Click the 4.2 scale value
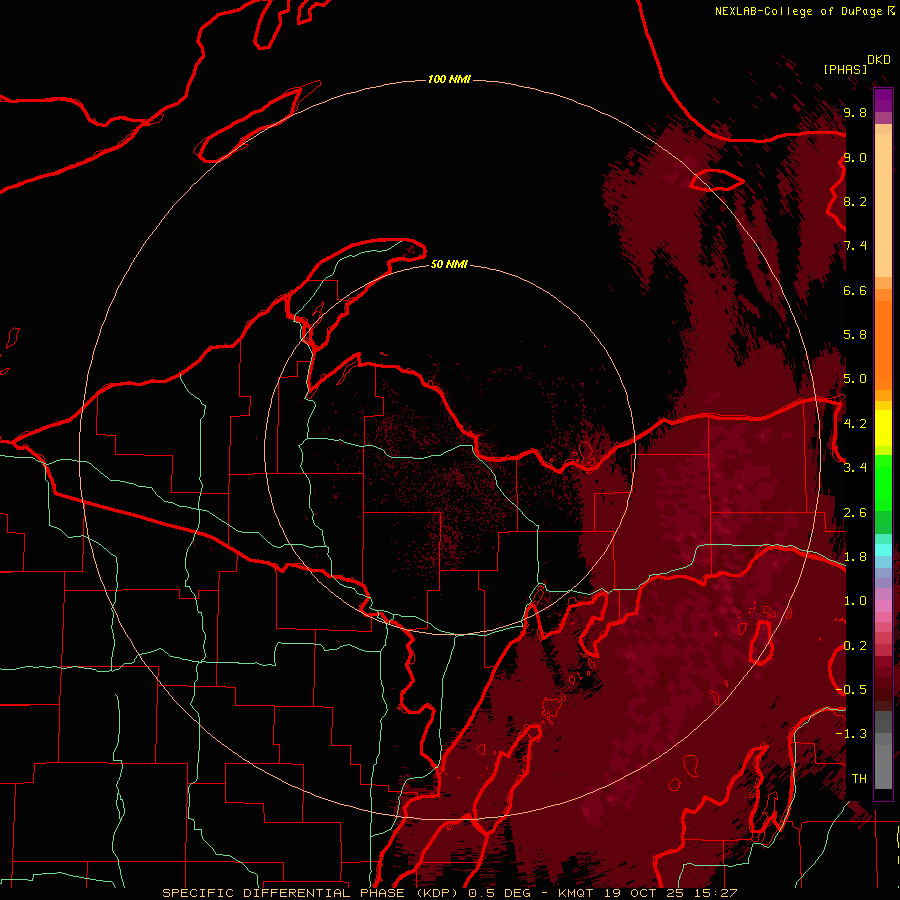The height and width of the screenshot is (900, 900). [x=855, y=424]
